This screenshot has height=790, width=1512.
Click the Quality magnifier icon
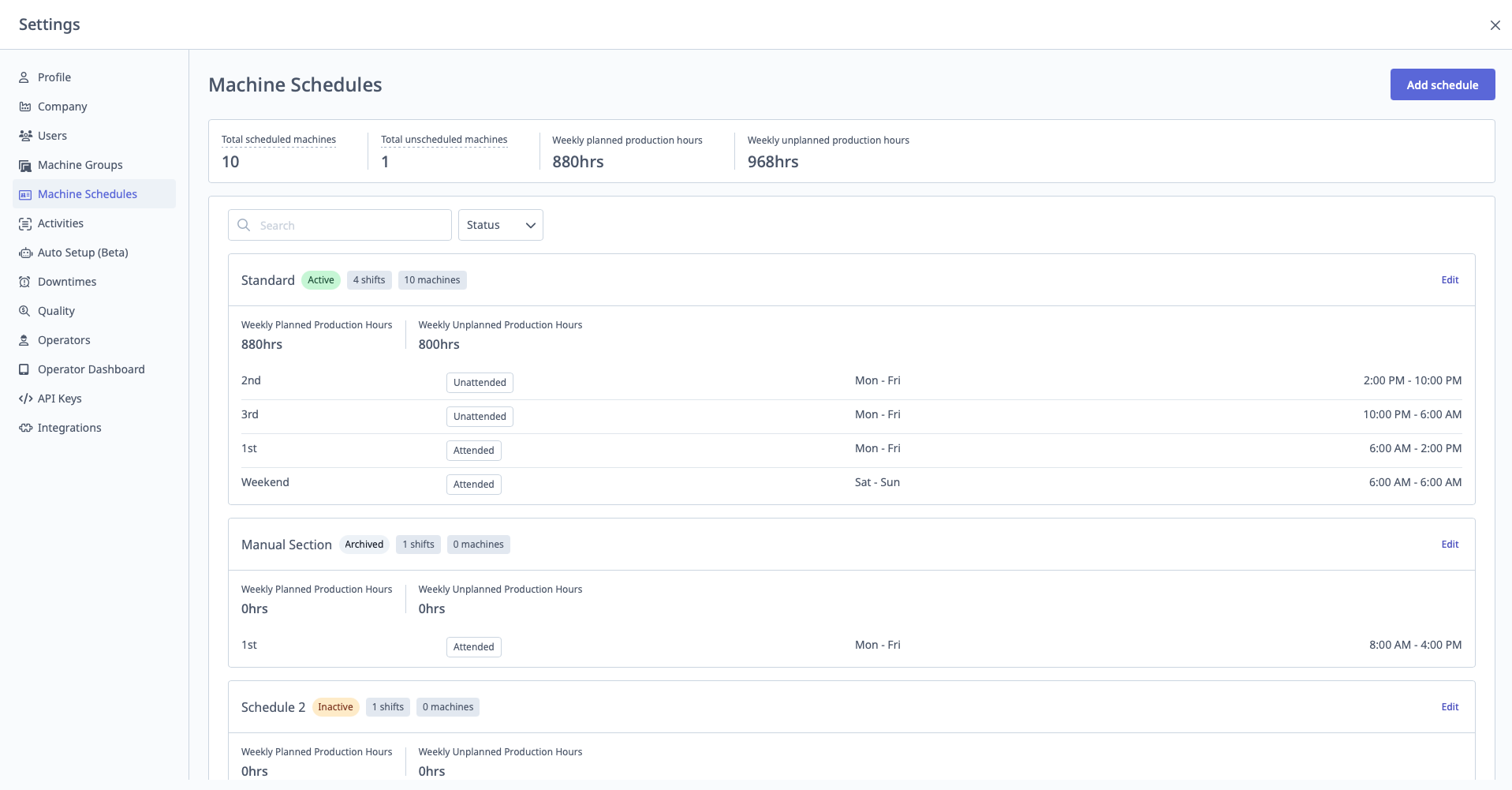click(24, 310)
